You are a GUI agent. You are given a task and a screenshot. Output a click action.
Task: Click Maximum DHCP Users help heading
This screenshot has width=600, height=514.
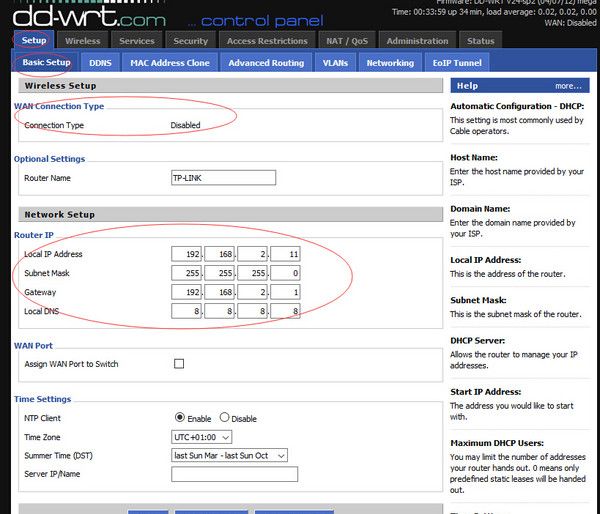click(497, 443)
